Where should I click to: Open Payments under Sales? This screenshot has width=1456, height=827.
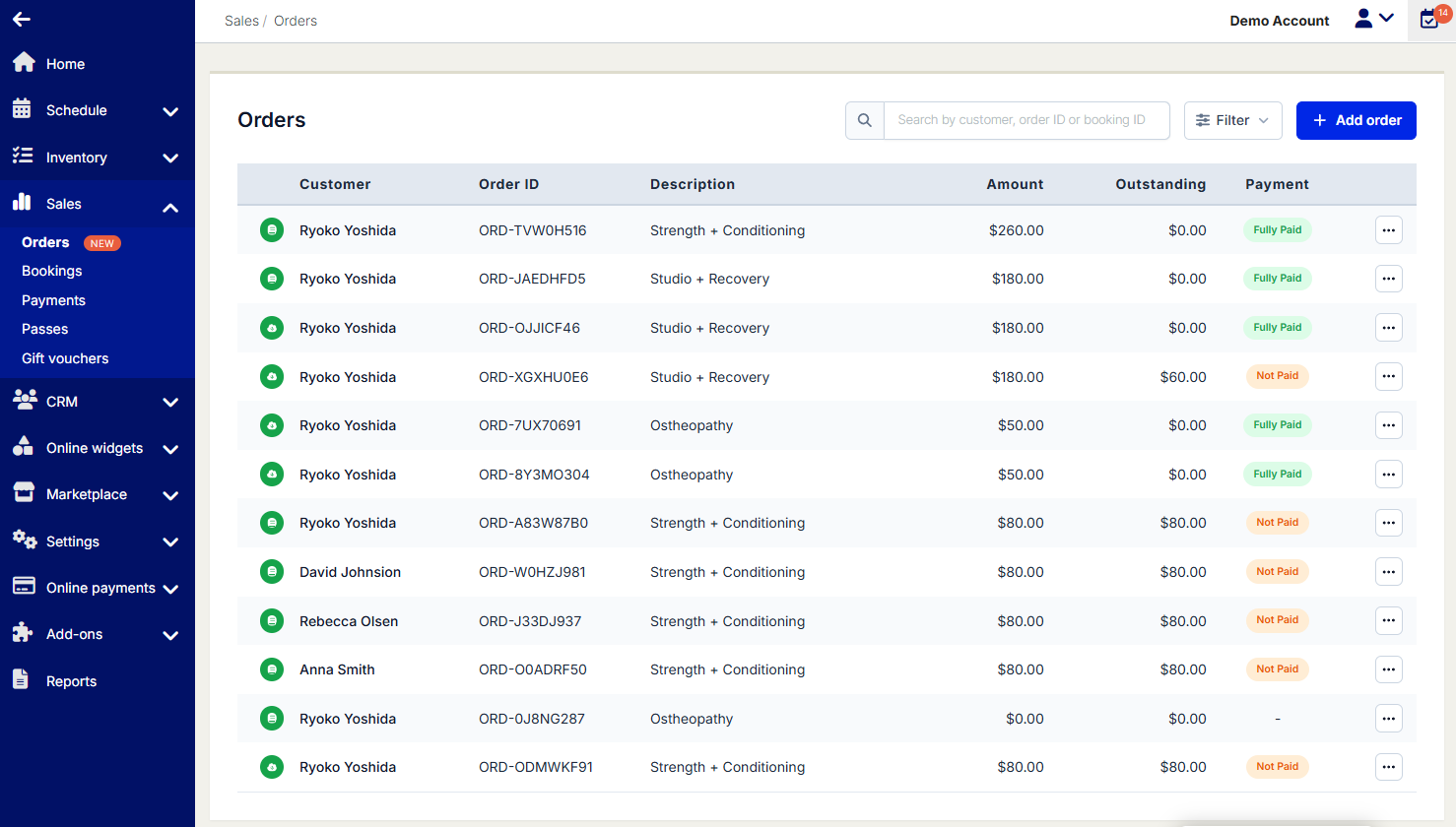[x=53, y=300]
